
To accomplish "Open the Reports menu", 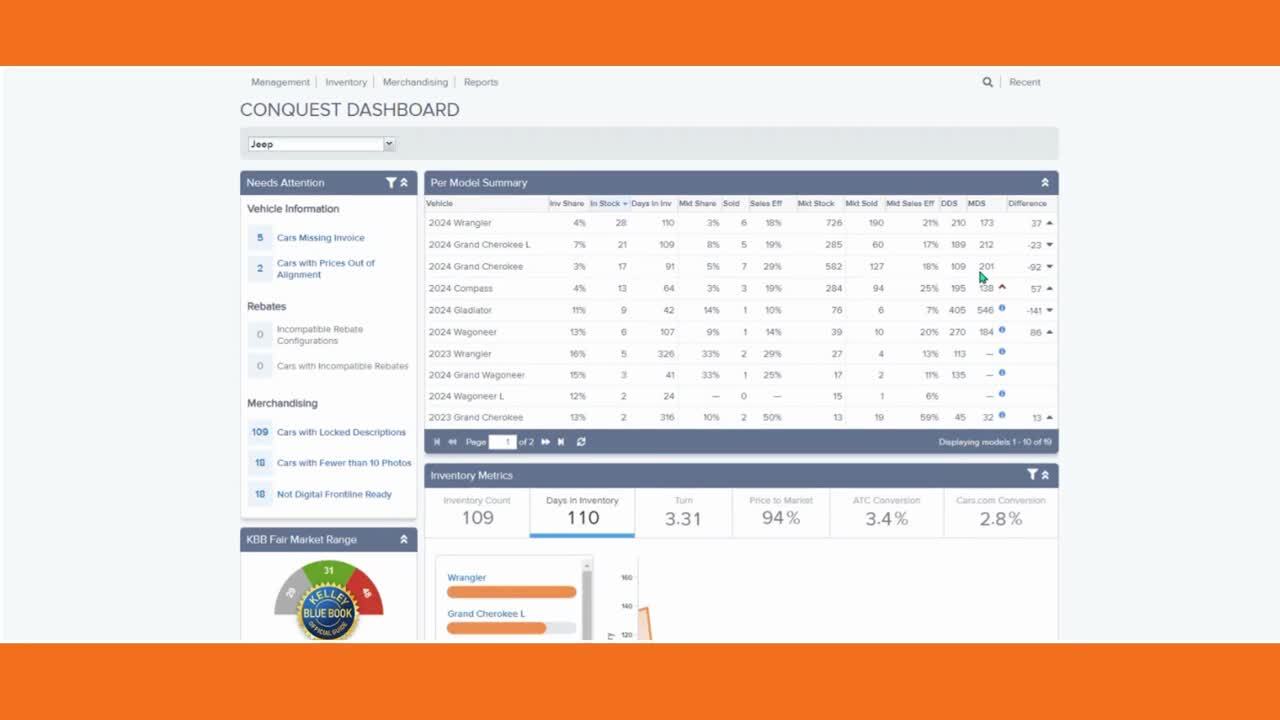I will [x=481, y=82].
